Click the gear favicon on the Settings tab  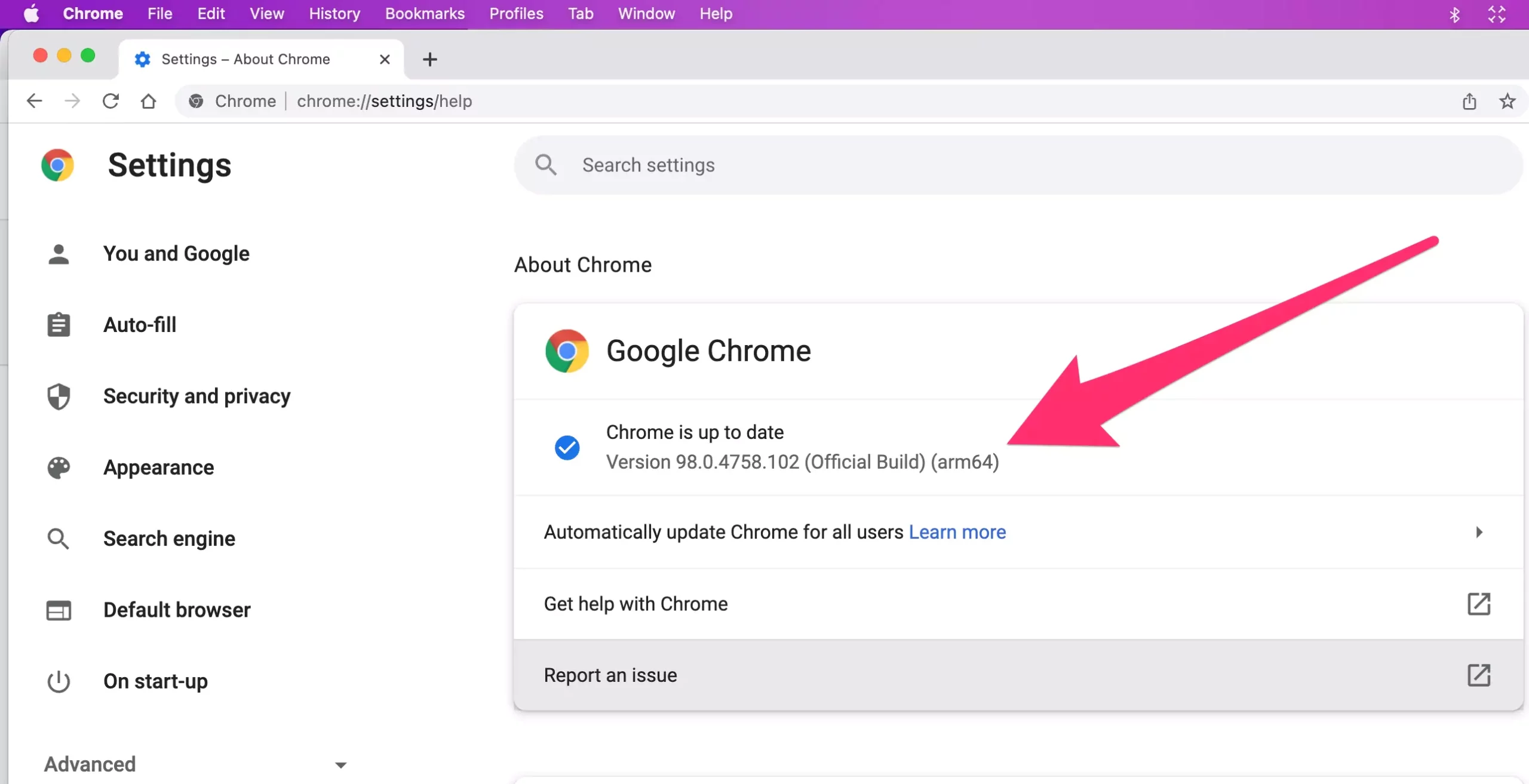tap(142, 59)
